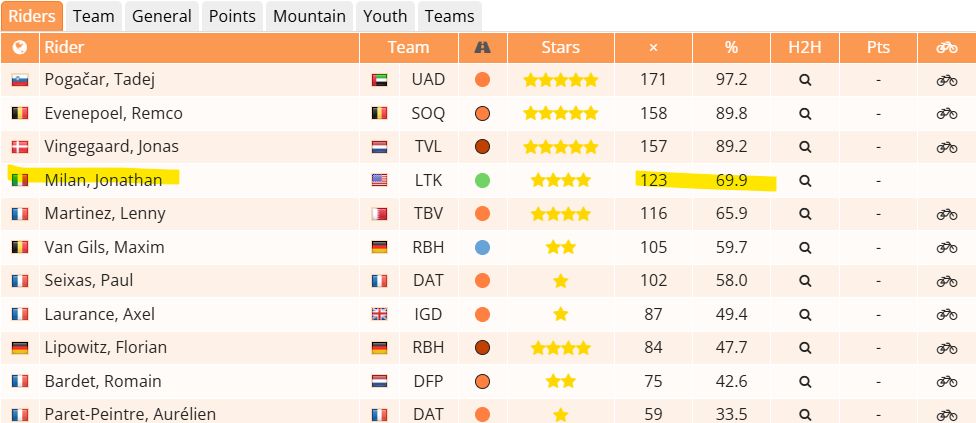
Task: Click the blue circle in Van Gils row
Action: [482, 248]
